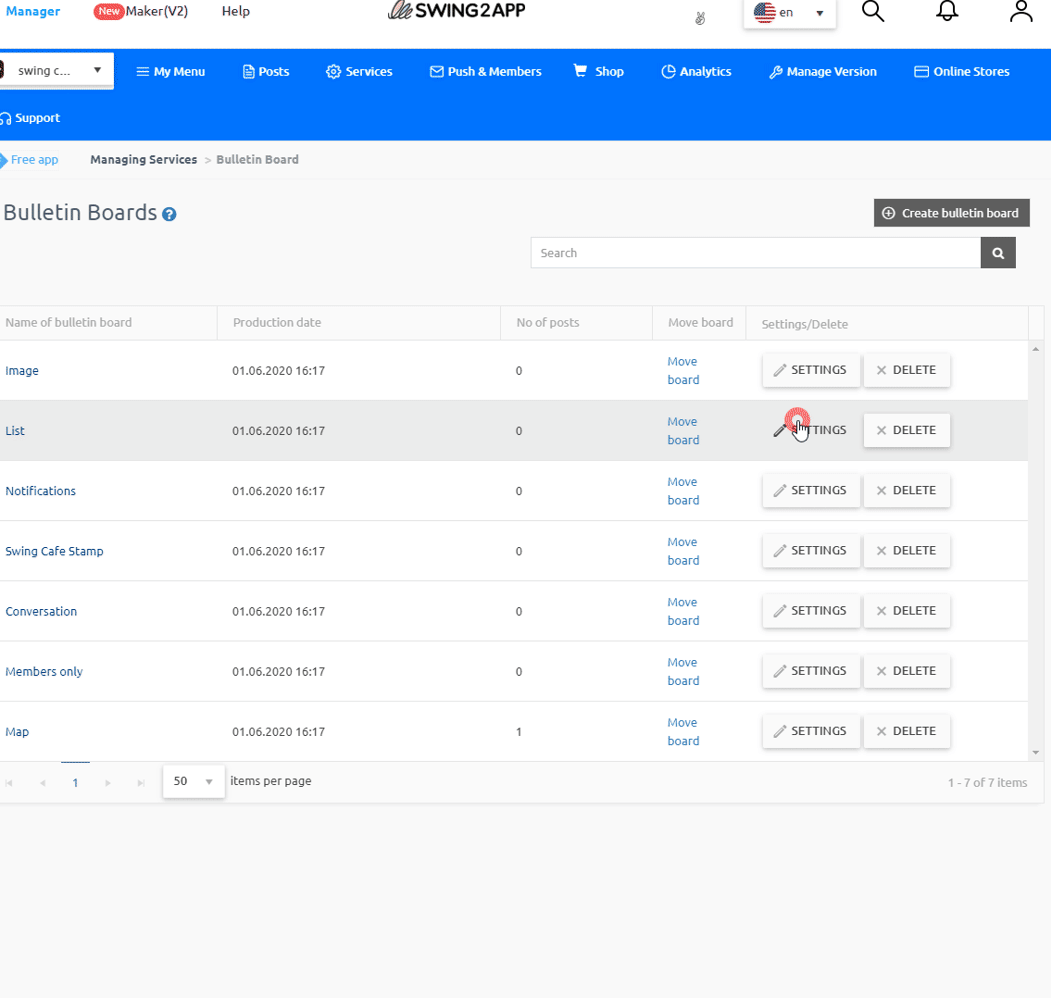Click the Create bulletin board button
This screenshot has width=1051, height=998.
[x=950, y=212]
